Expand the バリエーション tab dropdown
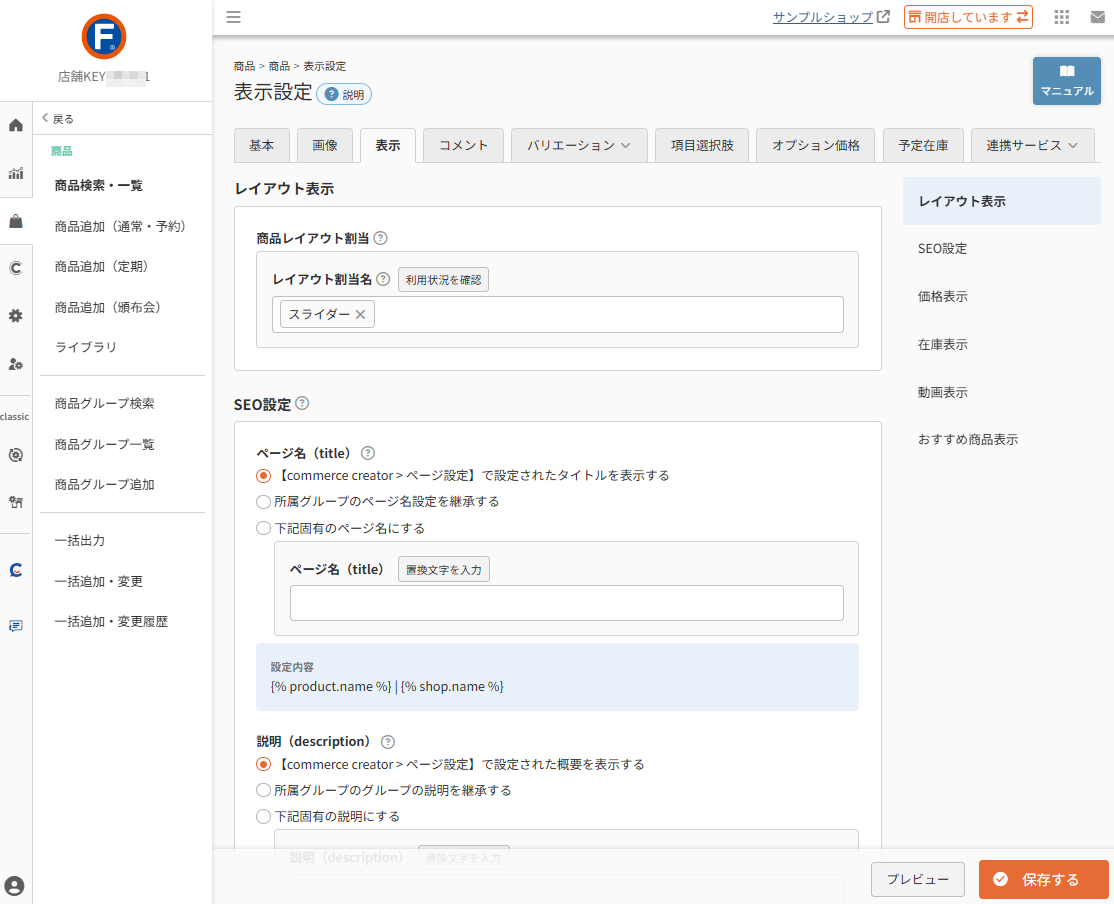 (x=579, y=146)
